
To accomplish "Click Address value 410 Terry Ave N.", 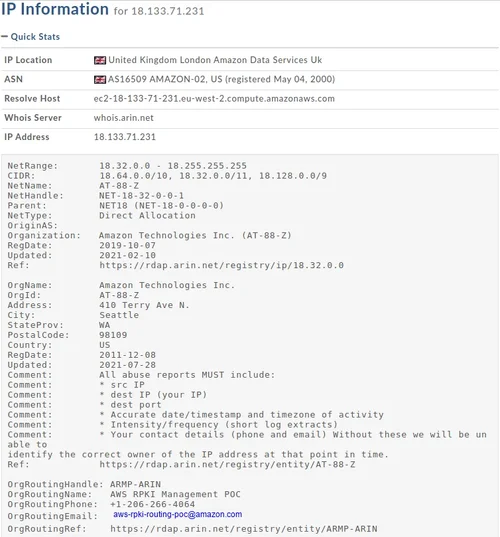I will click(144, 305).
